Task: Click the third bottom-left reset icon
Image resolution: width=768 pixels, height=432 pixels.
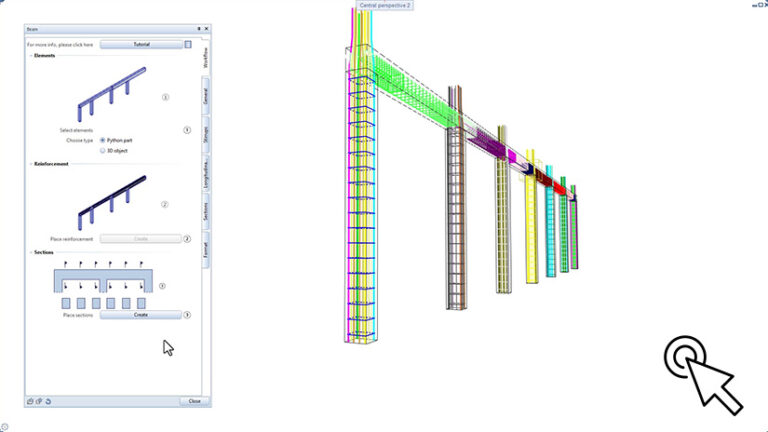Action: click(x=48, y=401)
